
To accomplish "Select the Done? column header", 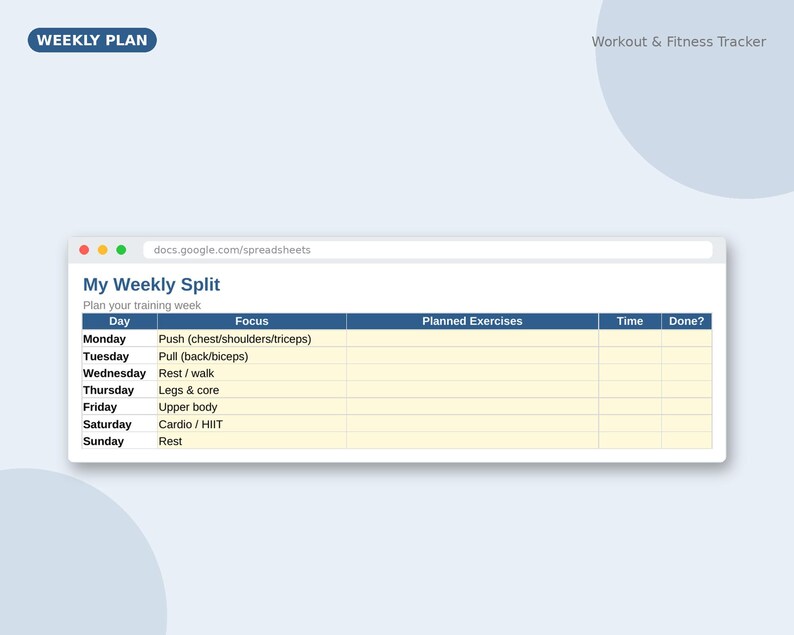I will coord(687,321).
